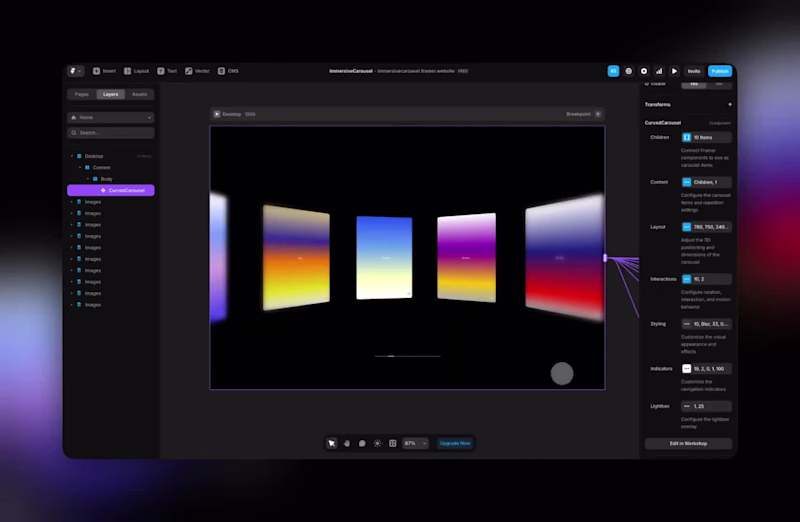
Task: Click the blue Publish button
Action: coord(720,71)
